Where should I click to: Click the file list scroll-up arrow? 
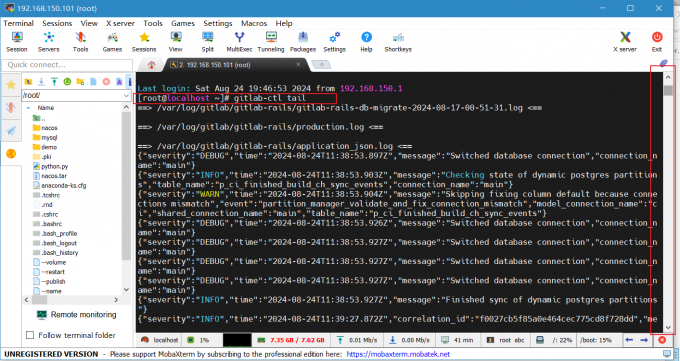[126, 107]
